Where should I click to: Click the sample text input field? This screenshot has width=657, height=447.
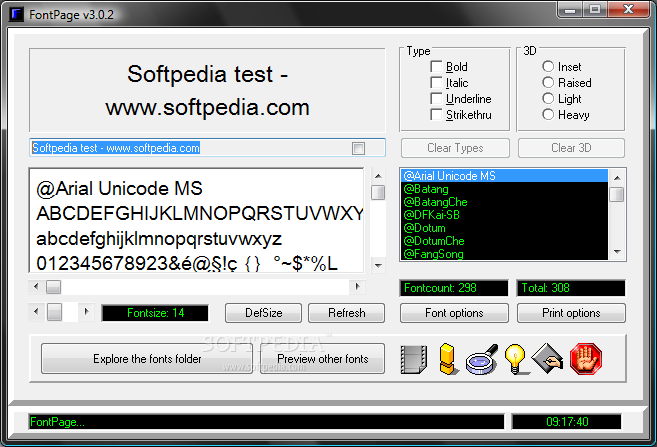(207, 148)
